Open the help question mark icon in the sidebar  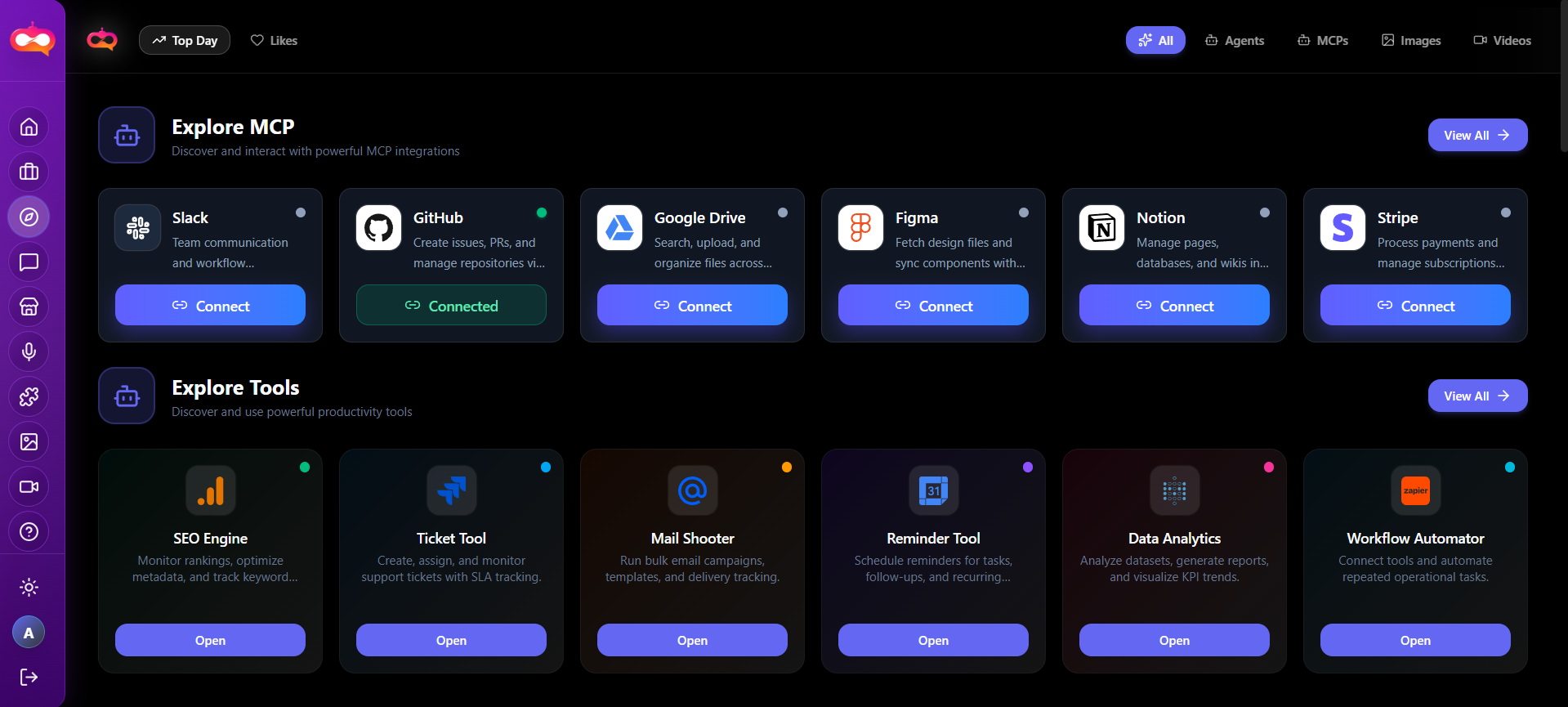coord(29,531)
